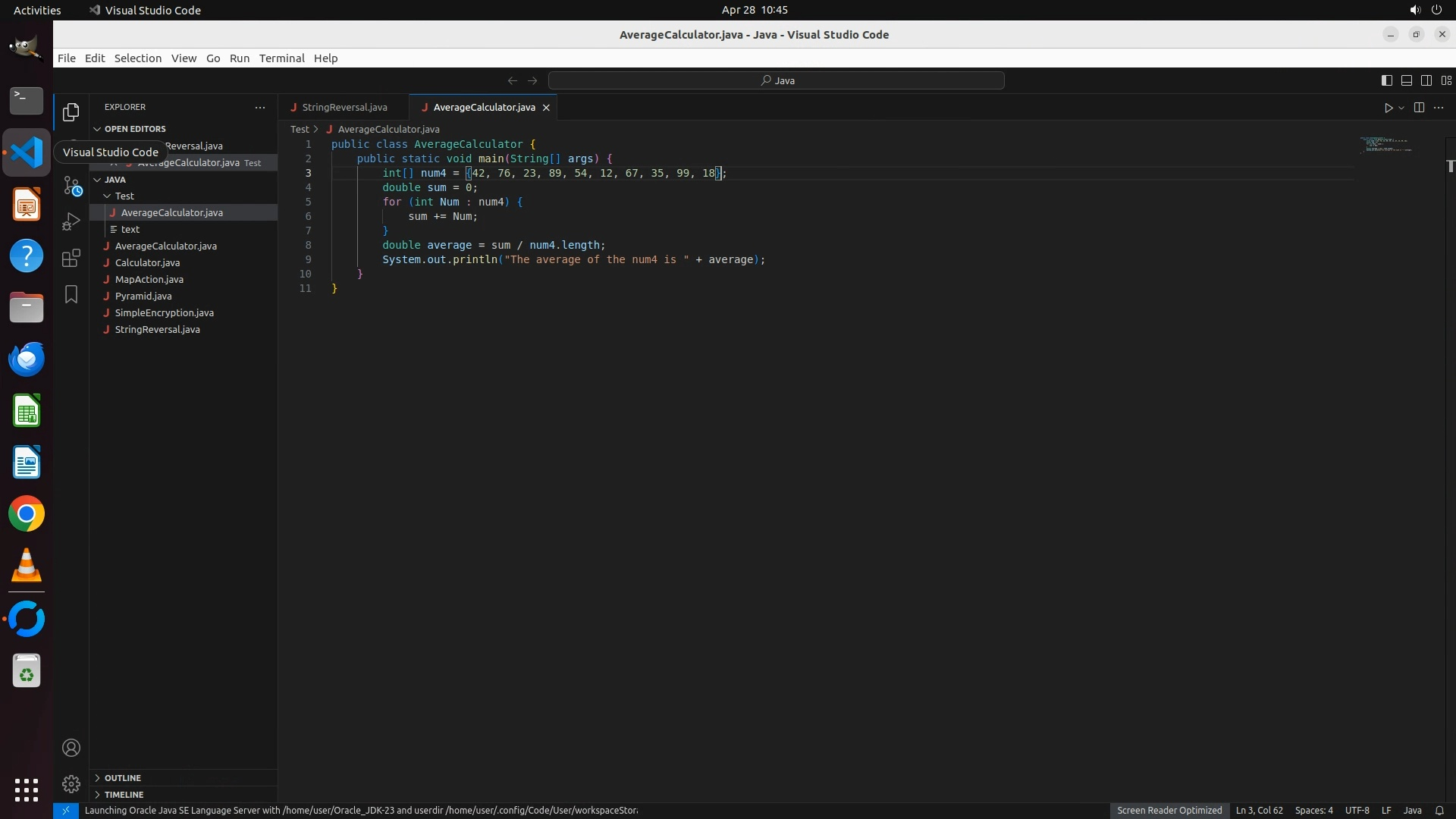This screenshot has height=819, width=1456.
Task: Open the Run and Debug view
Action: coord(71,221)
